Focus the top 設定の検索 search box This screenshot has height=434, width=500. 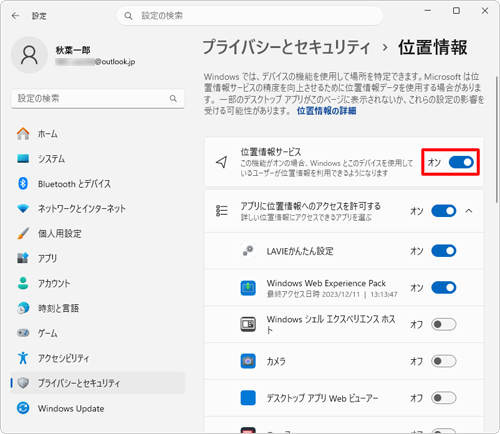(250, 16)
